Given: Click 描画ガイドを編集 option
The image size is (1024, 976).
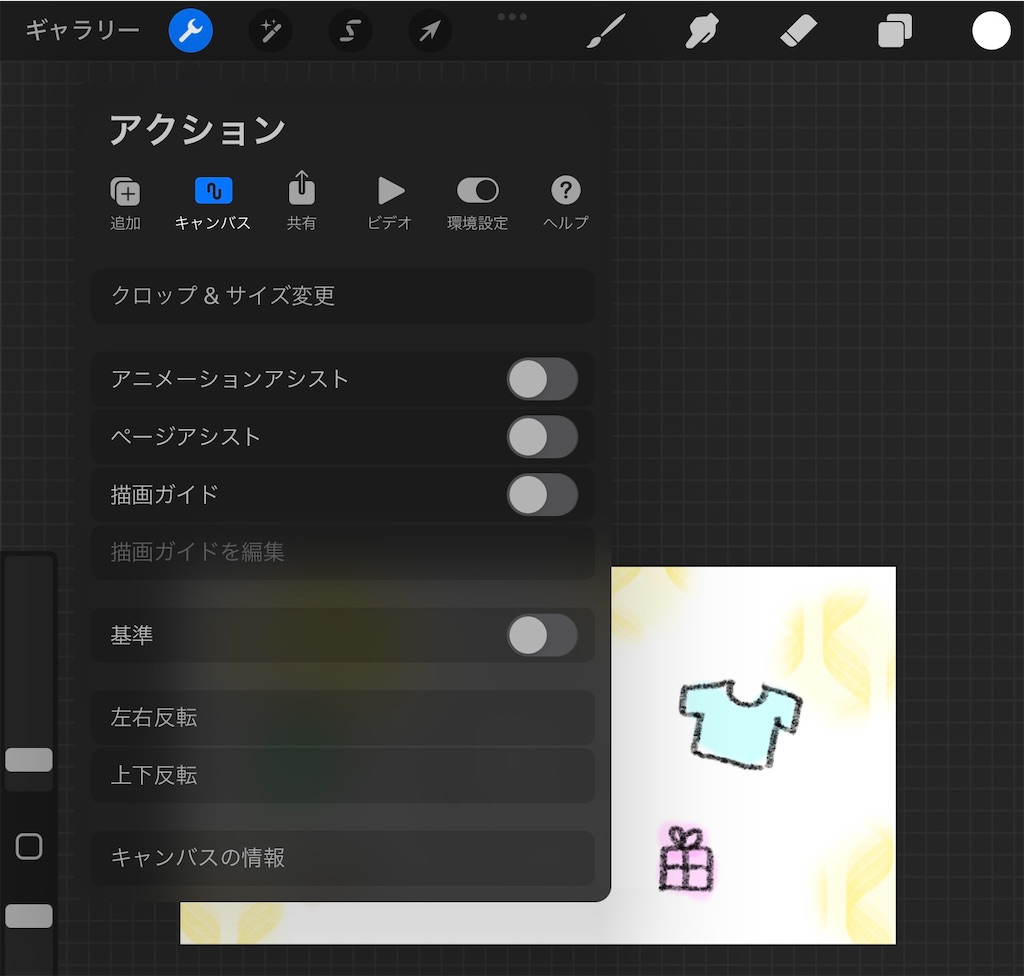Looking at the screenshot, I should (x=343, y=552).
